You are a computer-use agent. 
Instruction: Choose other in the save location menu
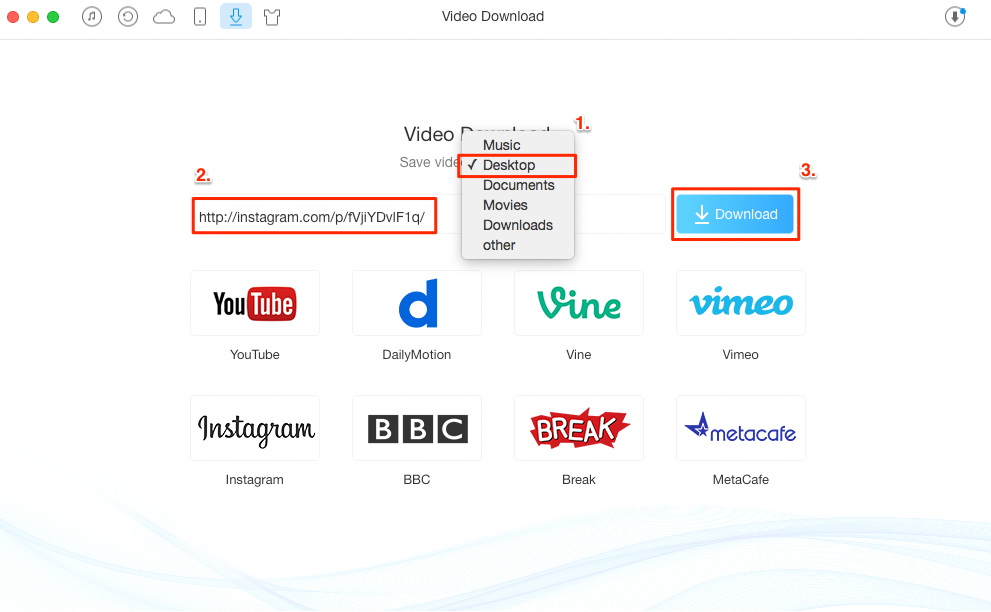tap(518, 245)
